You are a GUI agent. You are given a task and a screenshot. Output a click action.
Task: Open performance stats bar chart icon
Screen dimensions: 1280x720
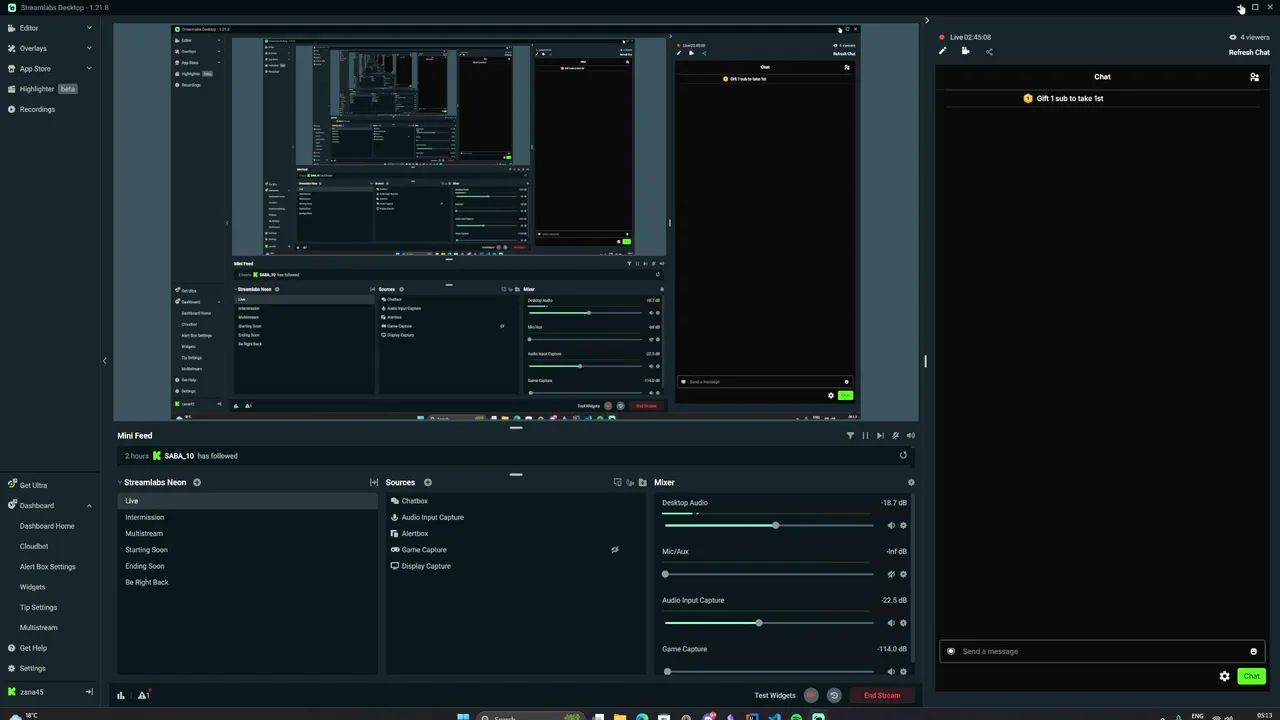point(121,695)
